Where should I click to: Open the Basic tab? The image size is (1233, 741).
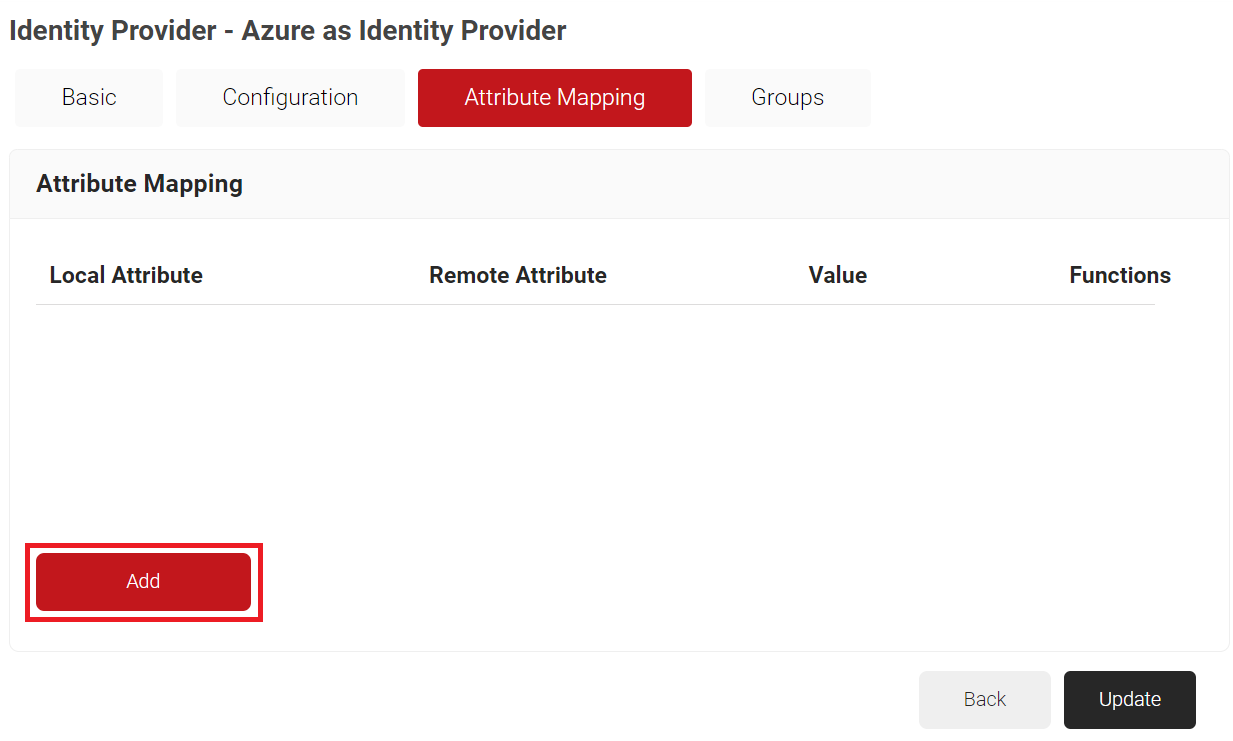[89, 98]
